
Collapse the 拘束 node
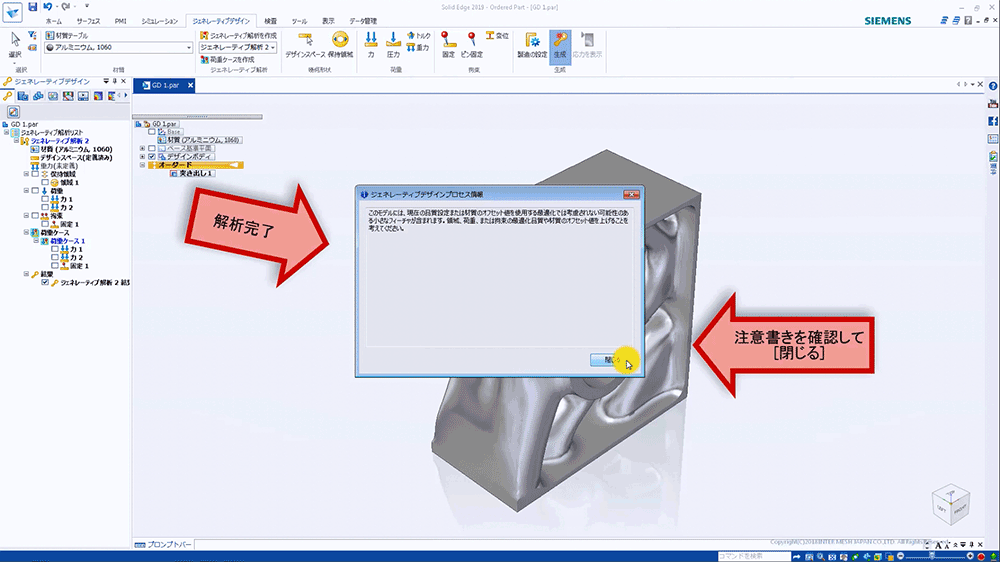(x=27, y=216)
